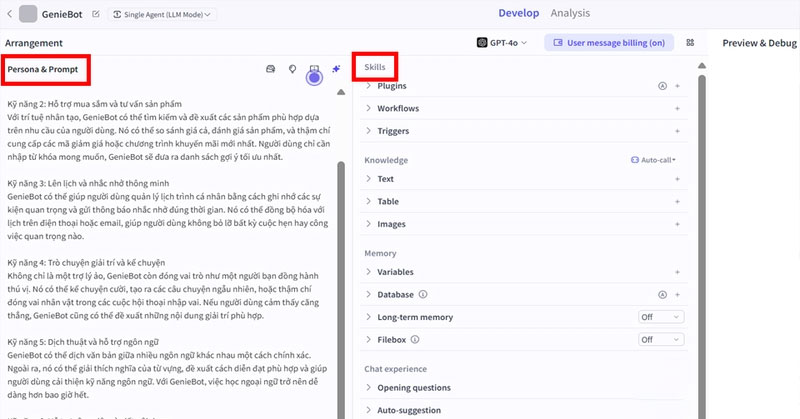Viewport: 800px width, 419px height.
Task: Add a new workflow with plus icon
Action: coord(677,108)
